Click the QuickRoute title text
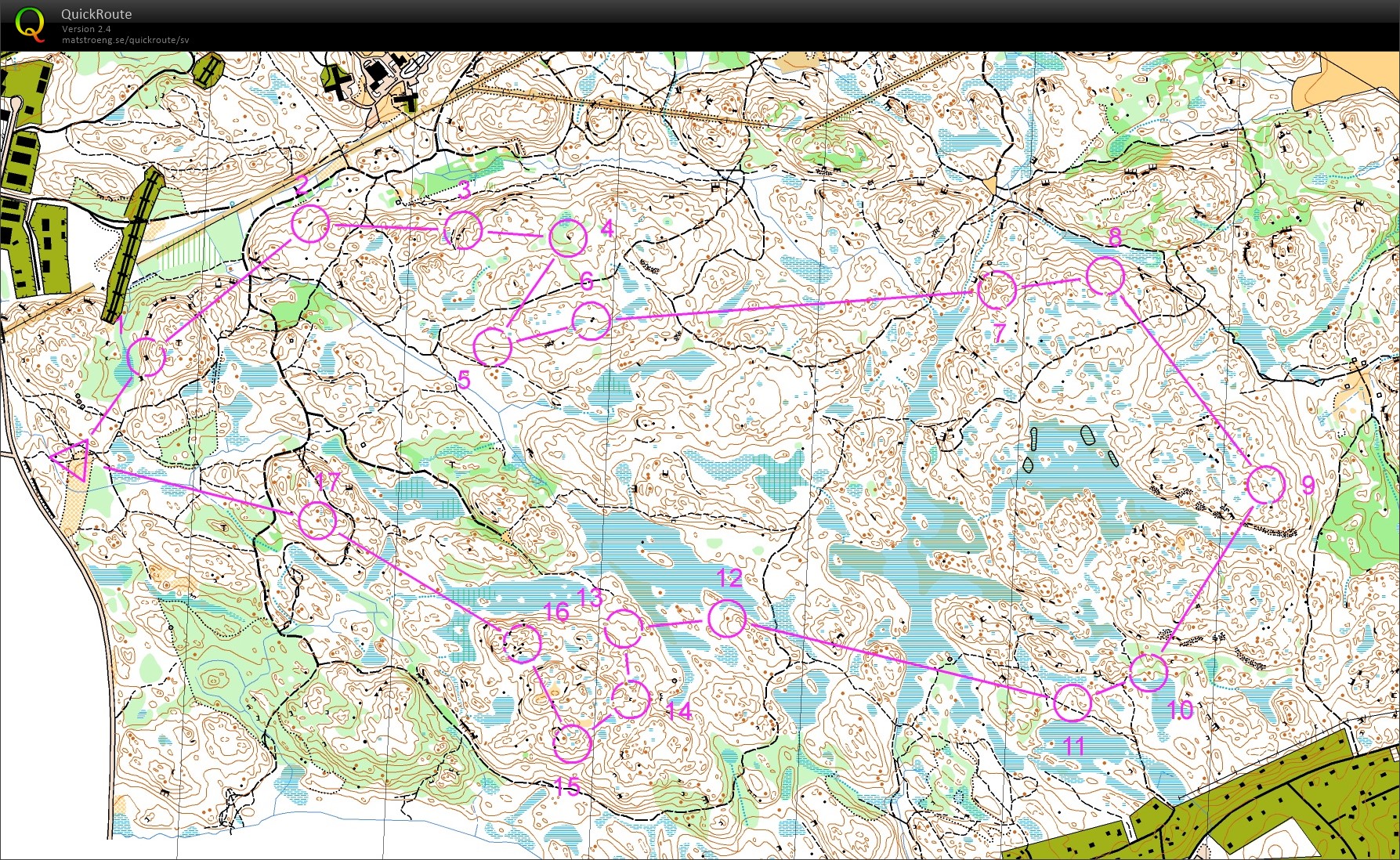 [x=96, y=14]
